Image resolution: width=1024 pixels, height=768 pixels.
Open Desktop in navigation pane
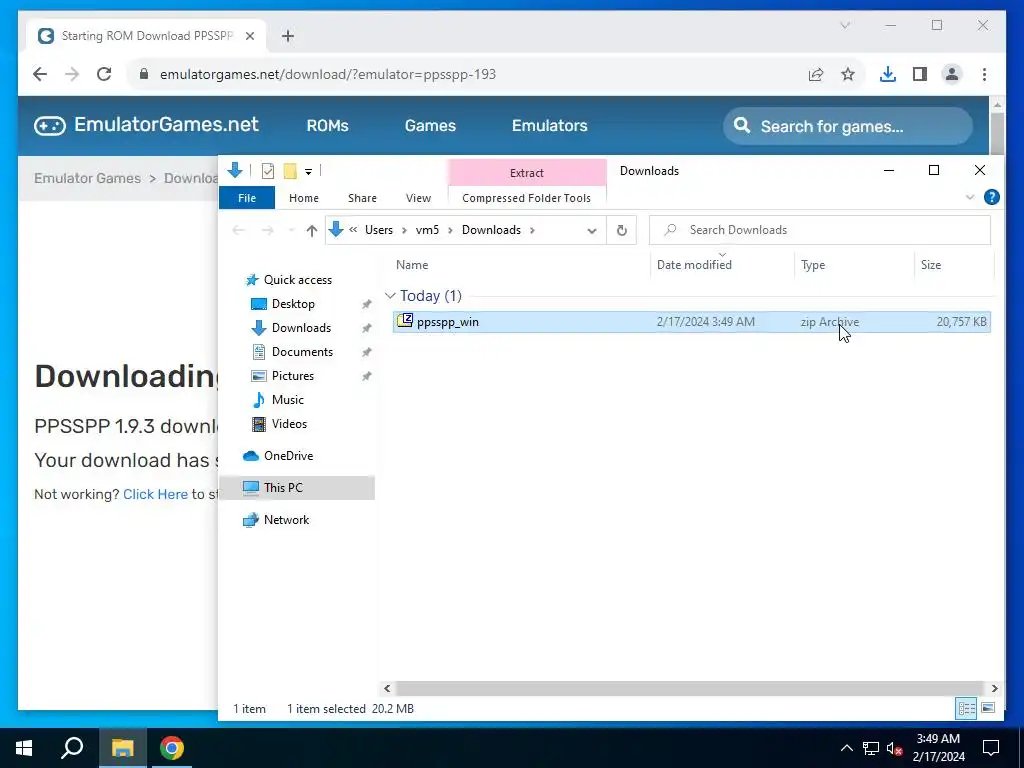293,304
